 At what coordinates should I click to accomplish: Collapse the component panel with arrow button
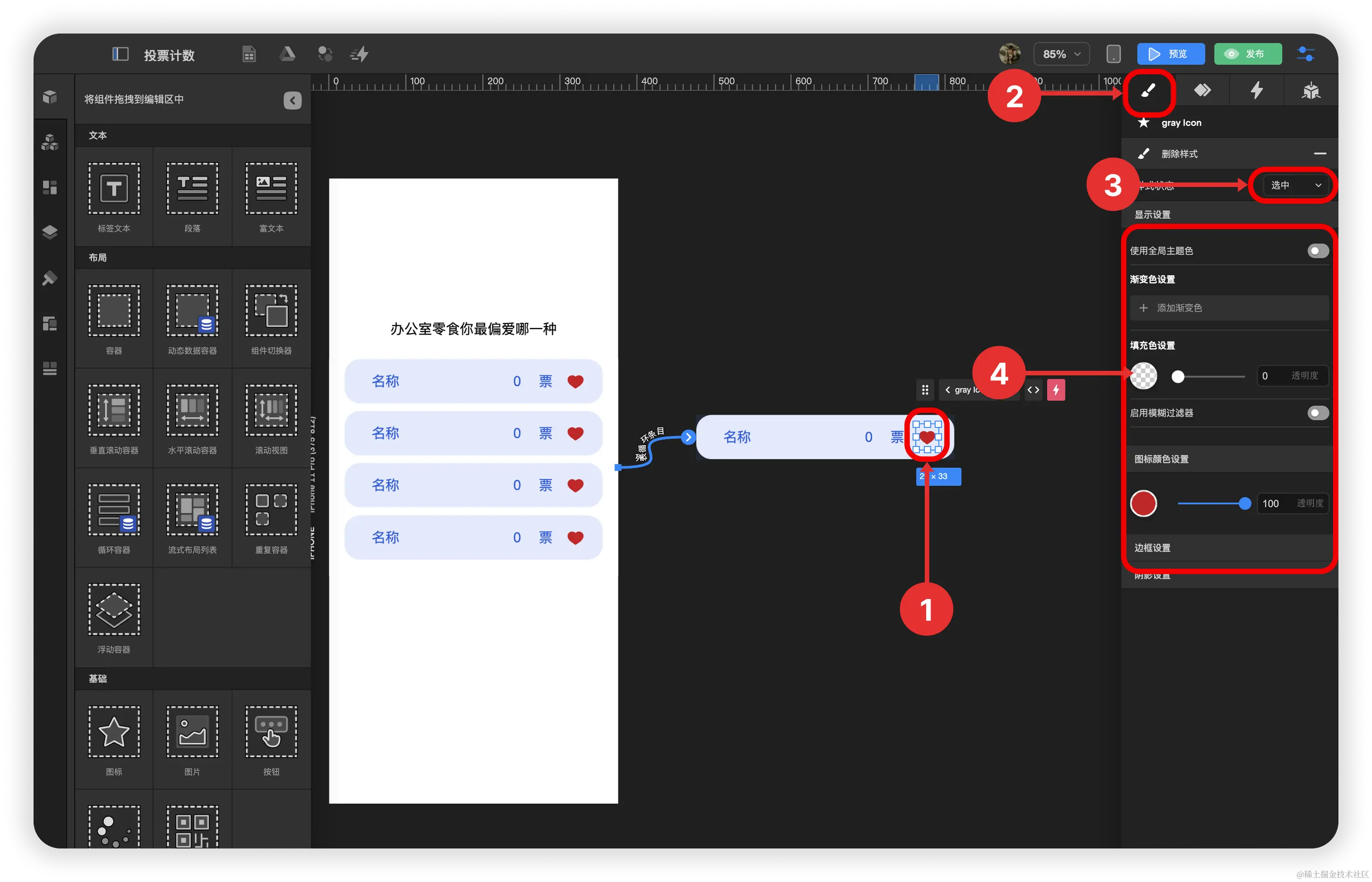point(292,101)
